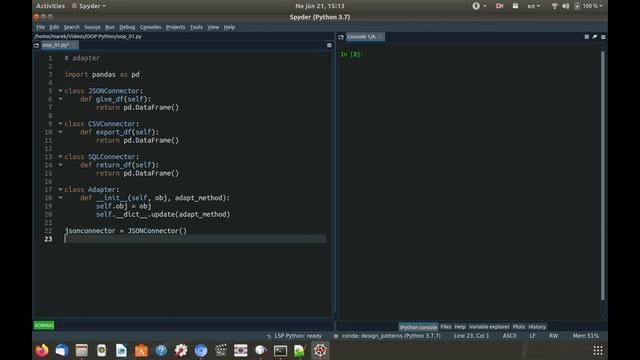Open the Debug menu
This screenshot has width=640, height=360.
(x=127, y=27)
